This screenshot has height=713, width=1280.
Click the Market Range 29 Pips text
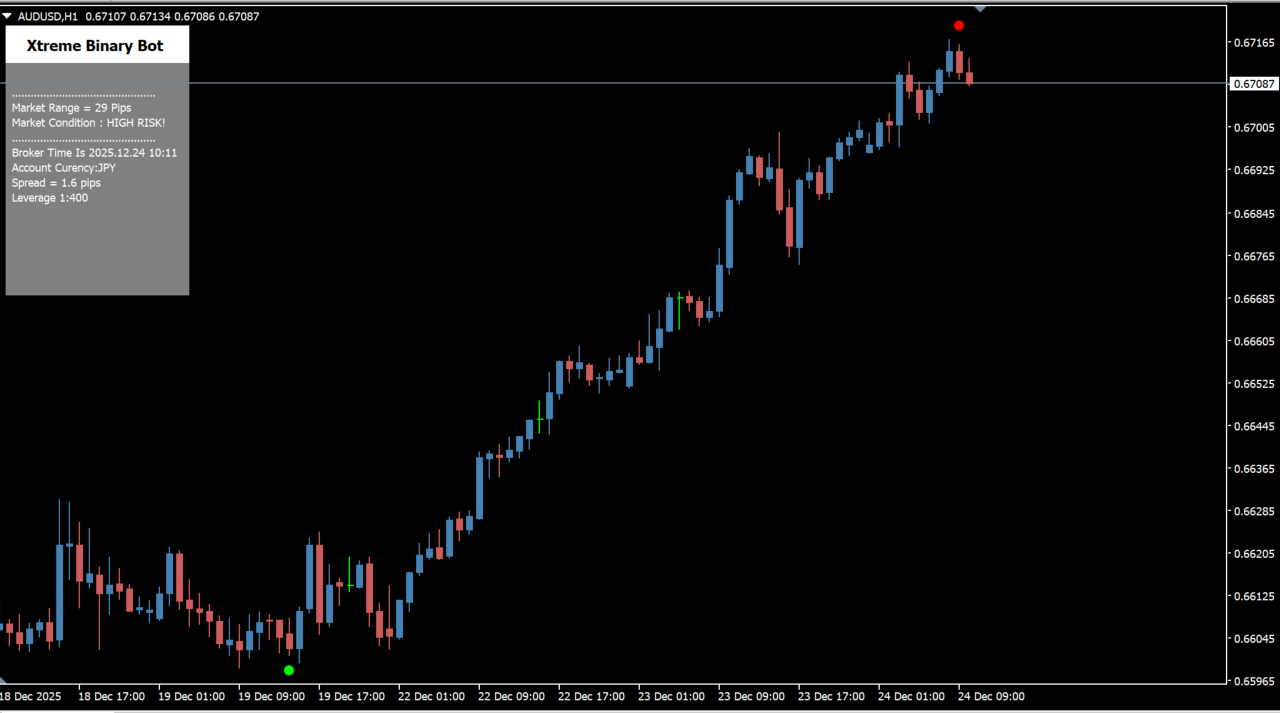71,108
